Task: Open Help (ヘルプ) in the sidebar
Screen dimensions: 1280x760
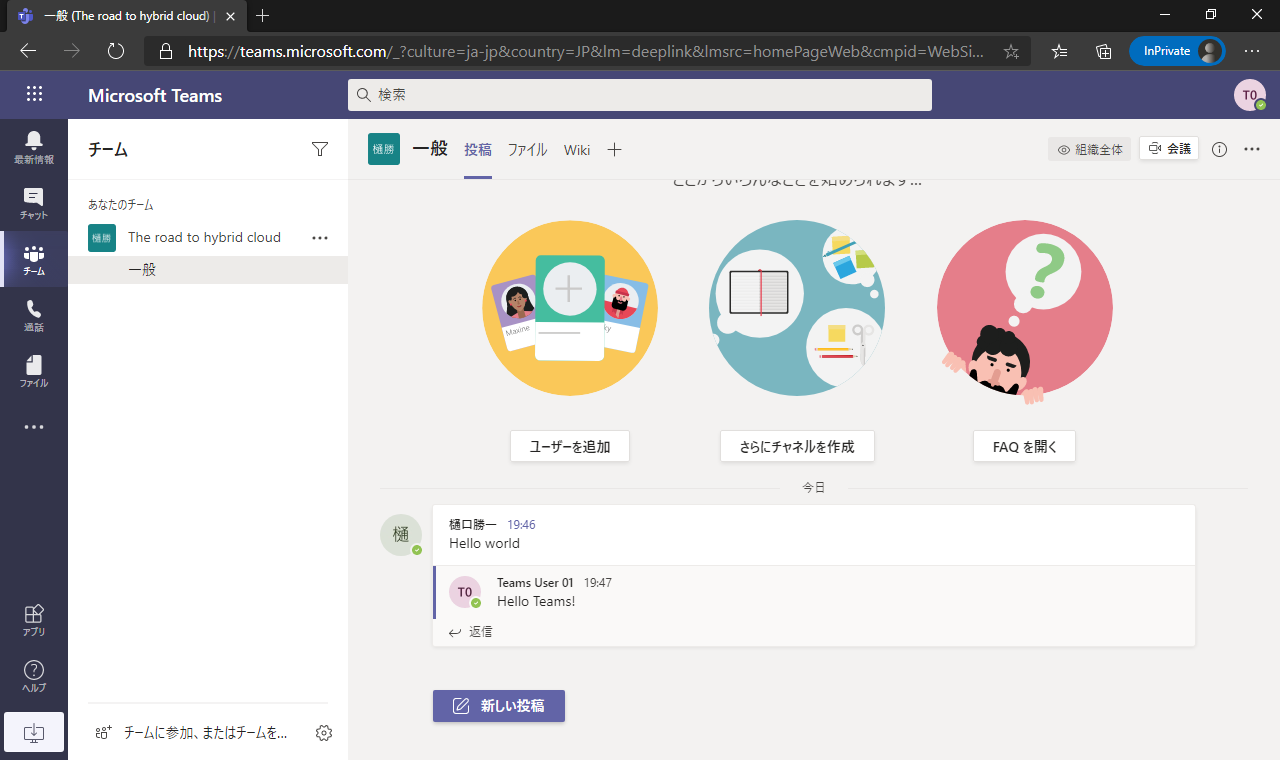Action: click(x=34, y=676)
